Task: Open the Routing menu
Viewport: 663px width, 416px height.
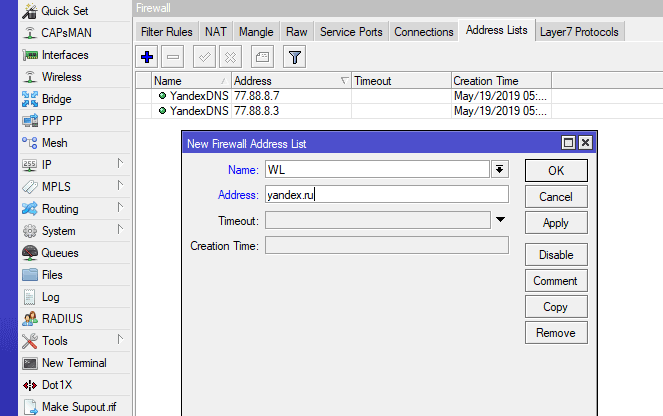Action: [x=75, y=208]
